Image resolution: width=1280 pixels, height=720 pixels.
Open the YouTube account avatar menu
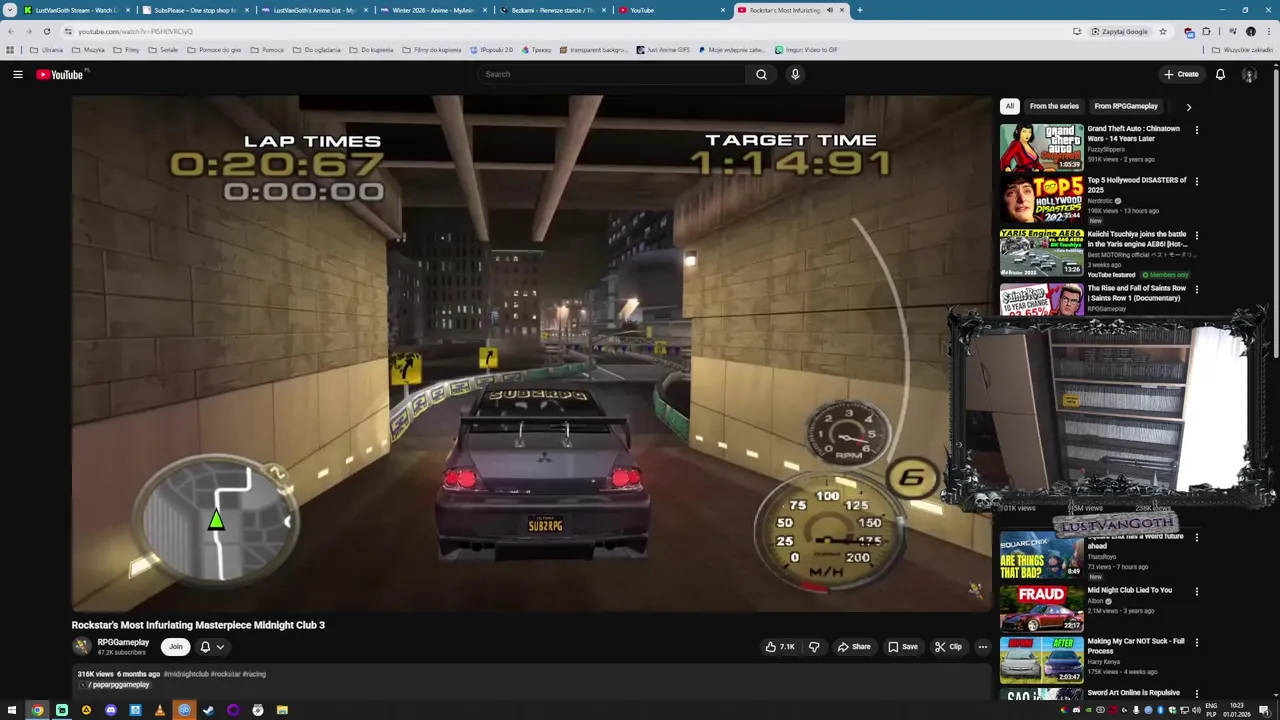pyautogui.click(x=1249, y=74)
